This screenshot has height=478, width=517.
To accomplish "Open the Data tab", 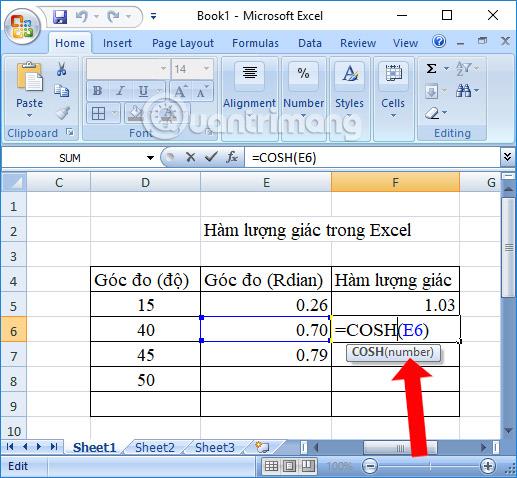I will [310, 43].
